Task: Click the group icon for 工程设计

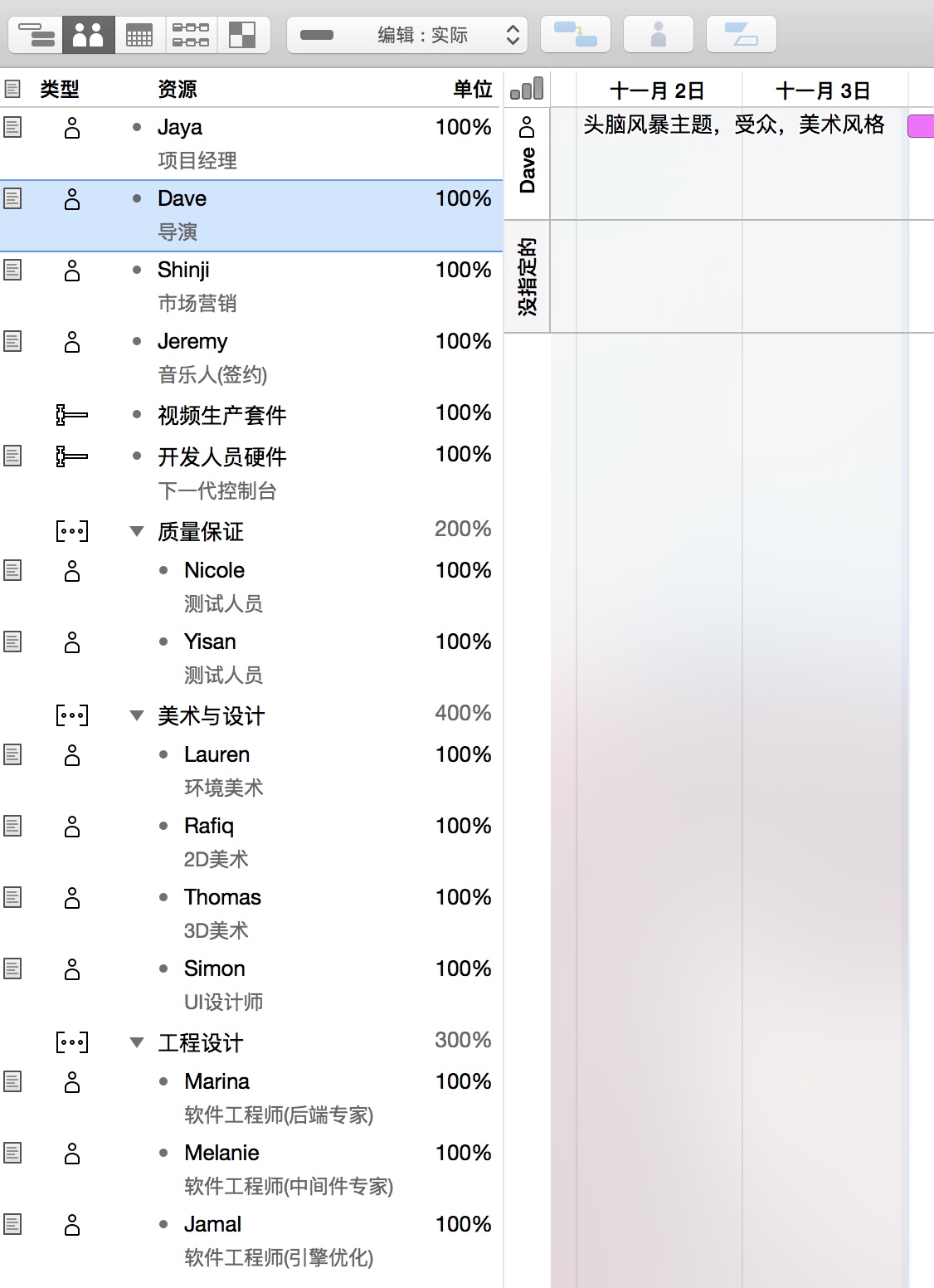Action: pyautogui.click(x=71, y=1042)
